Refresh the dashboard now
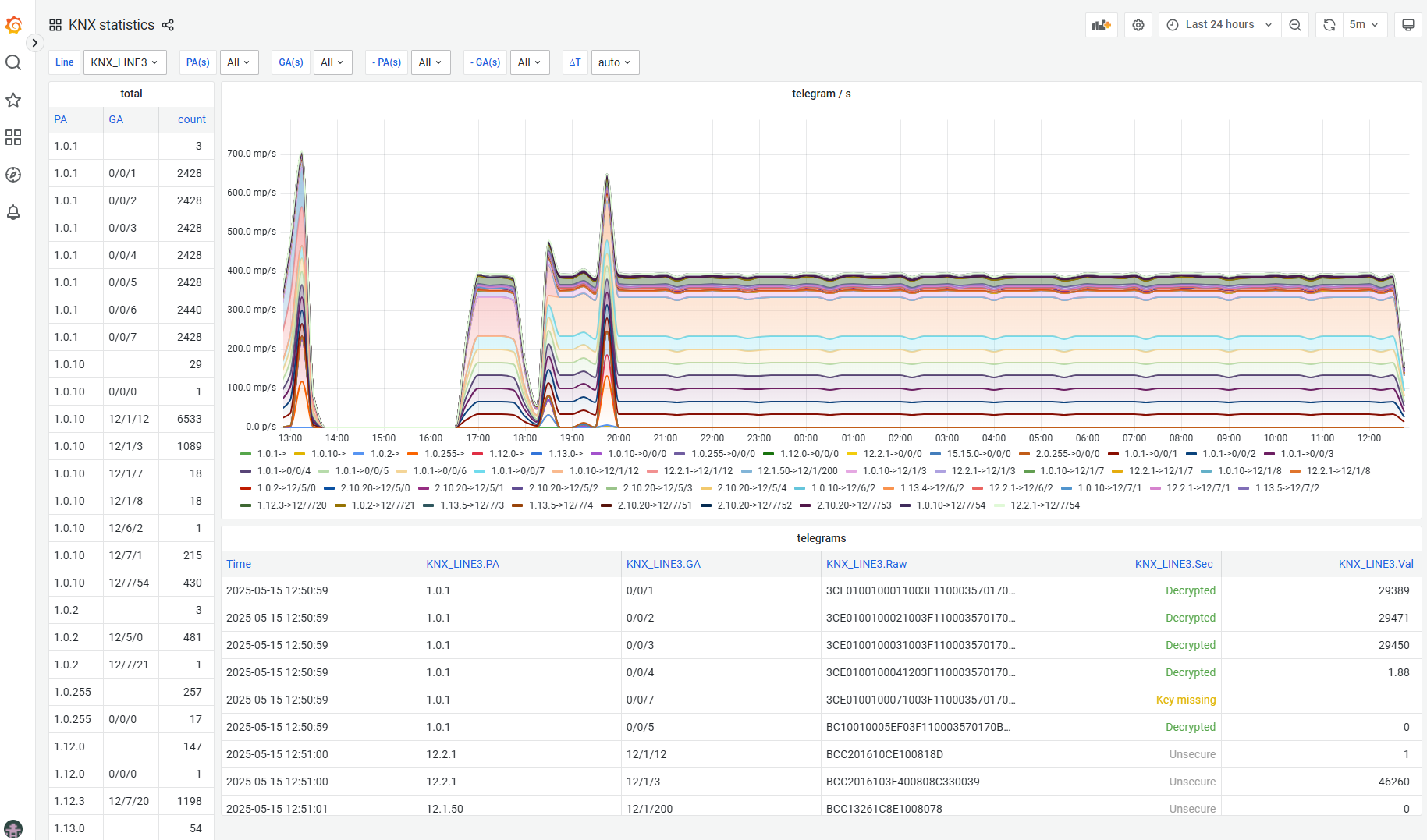Viewport: 1427px width, 840px height. [x=1329, y=25]
